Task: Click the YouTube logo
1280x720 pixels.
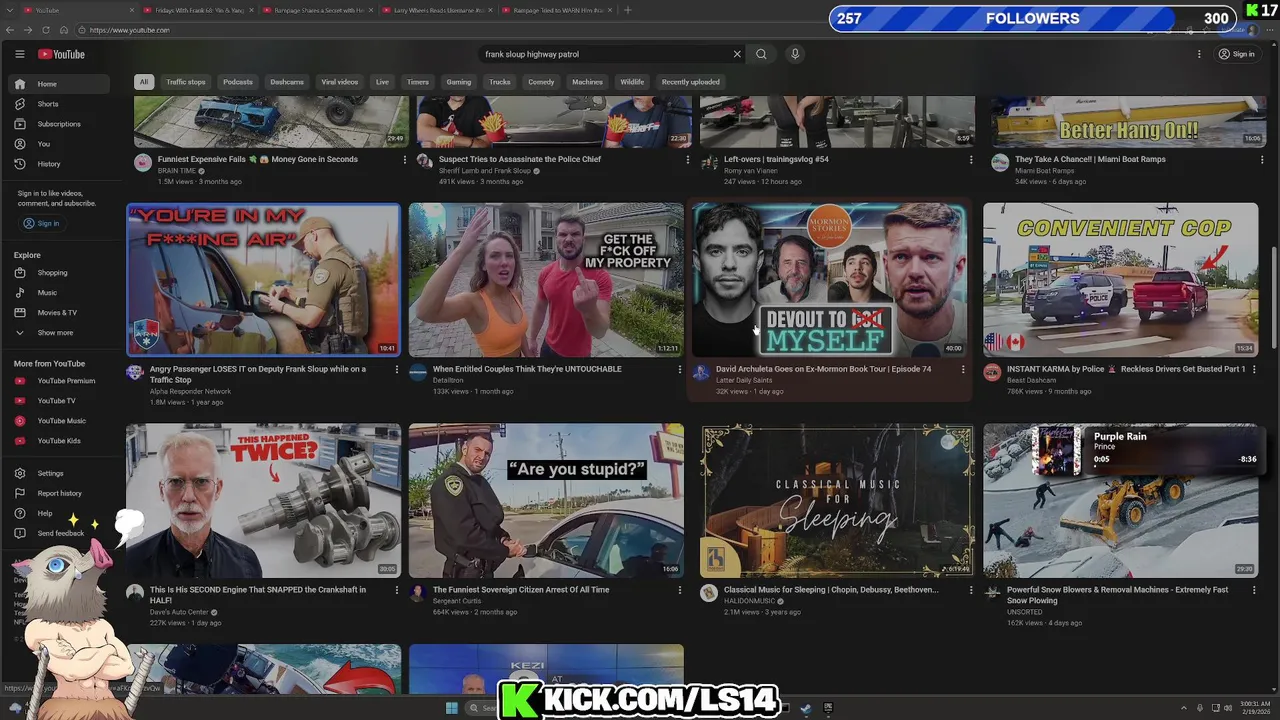Action: coord(62,54)
